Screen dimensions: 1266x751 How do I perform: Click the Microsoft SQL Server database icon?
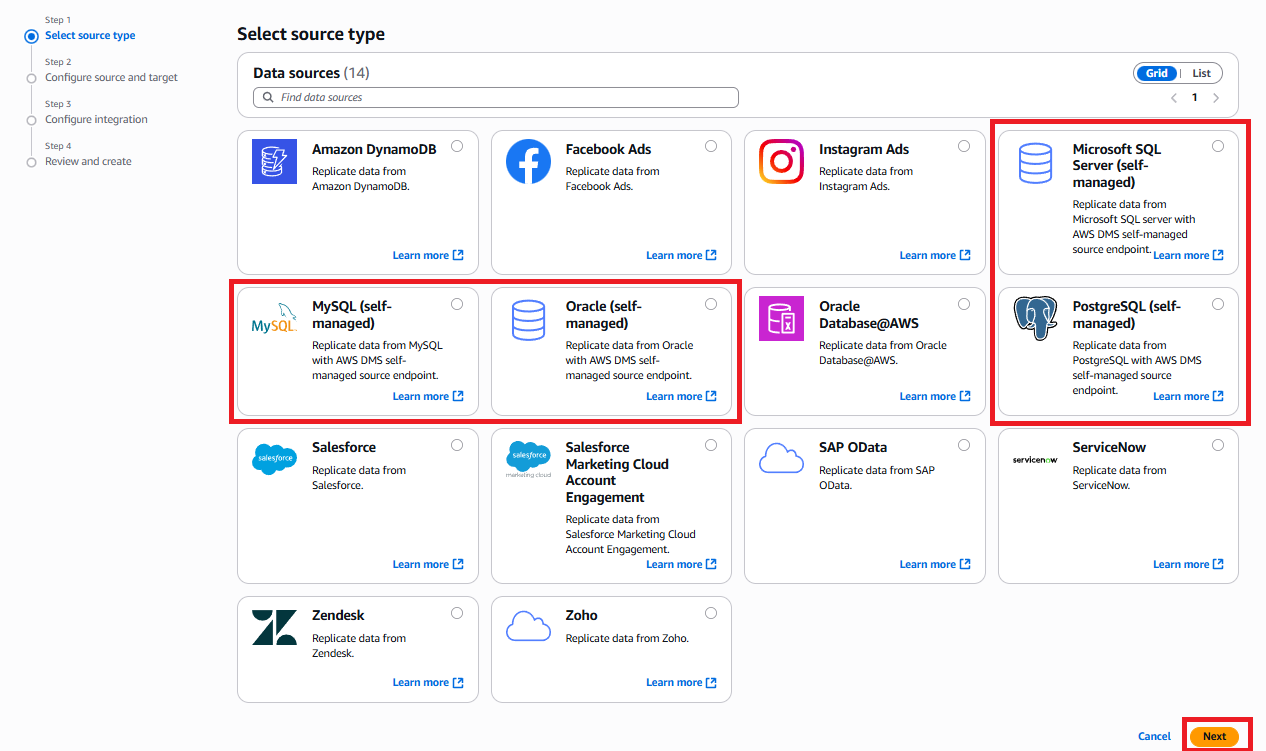click(1035, 163)
